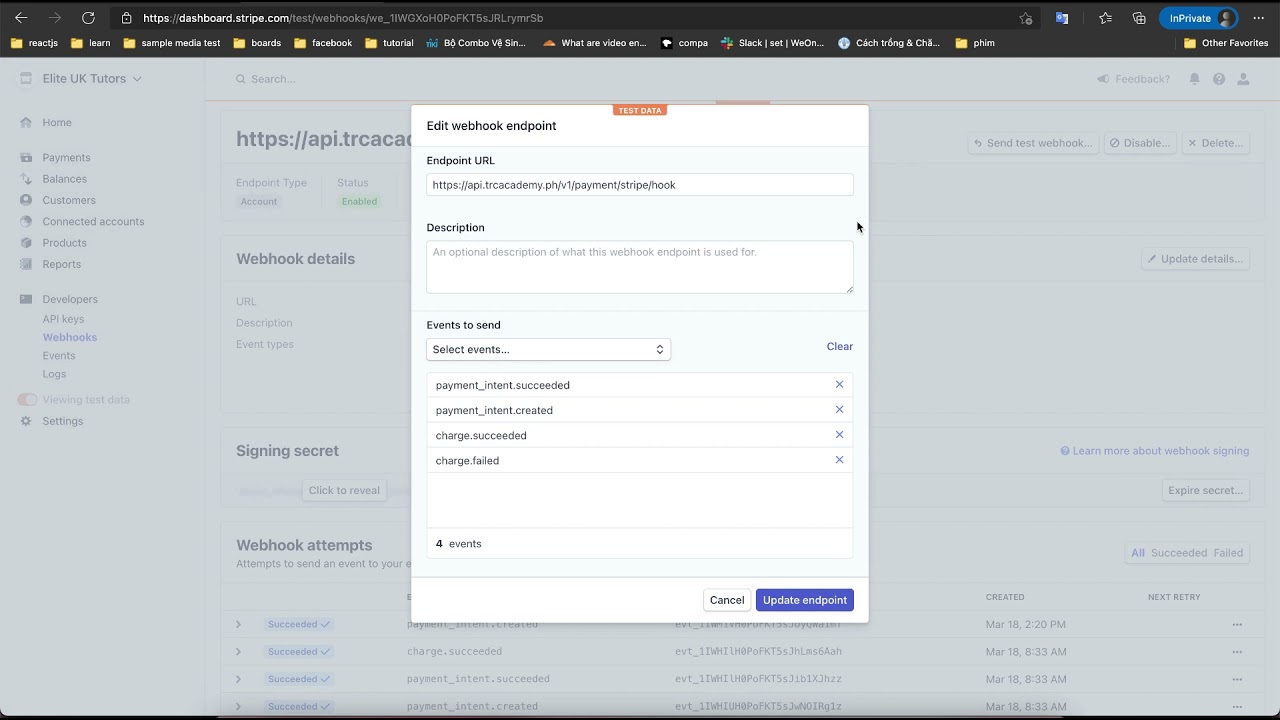1280x720 pixels.
Task: Open help question mark icon
Action: tap(1219, 79)
